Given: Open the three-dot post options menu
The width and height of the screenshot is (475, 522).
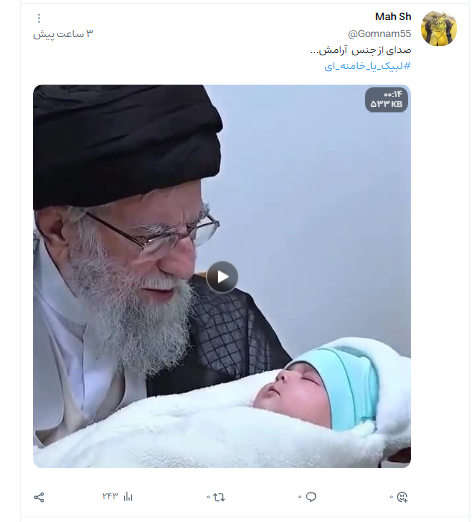Looking at the screenshot, I should 39,18.
